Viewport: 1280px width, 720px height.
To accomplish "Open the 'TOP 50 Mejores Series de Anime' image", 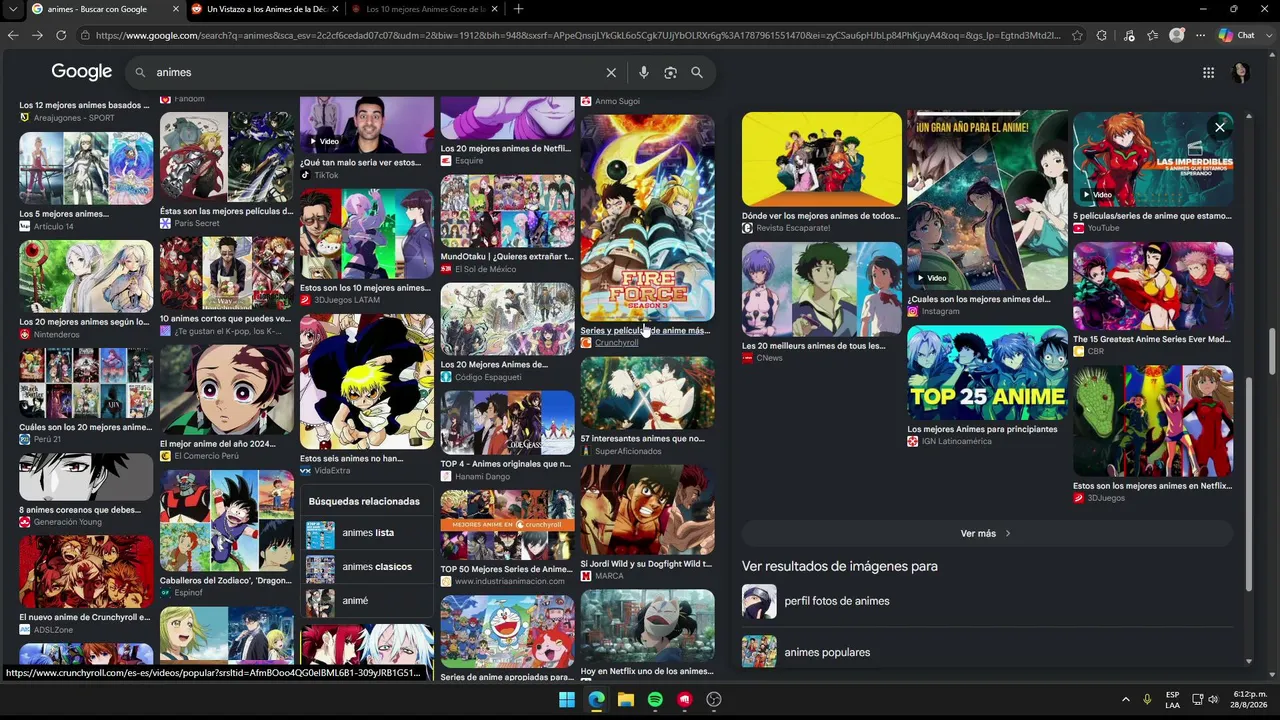I will 508,525.
